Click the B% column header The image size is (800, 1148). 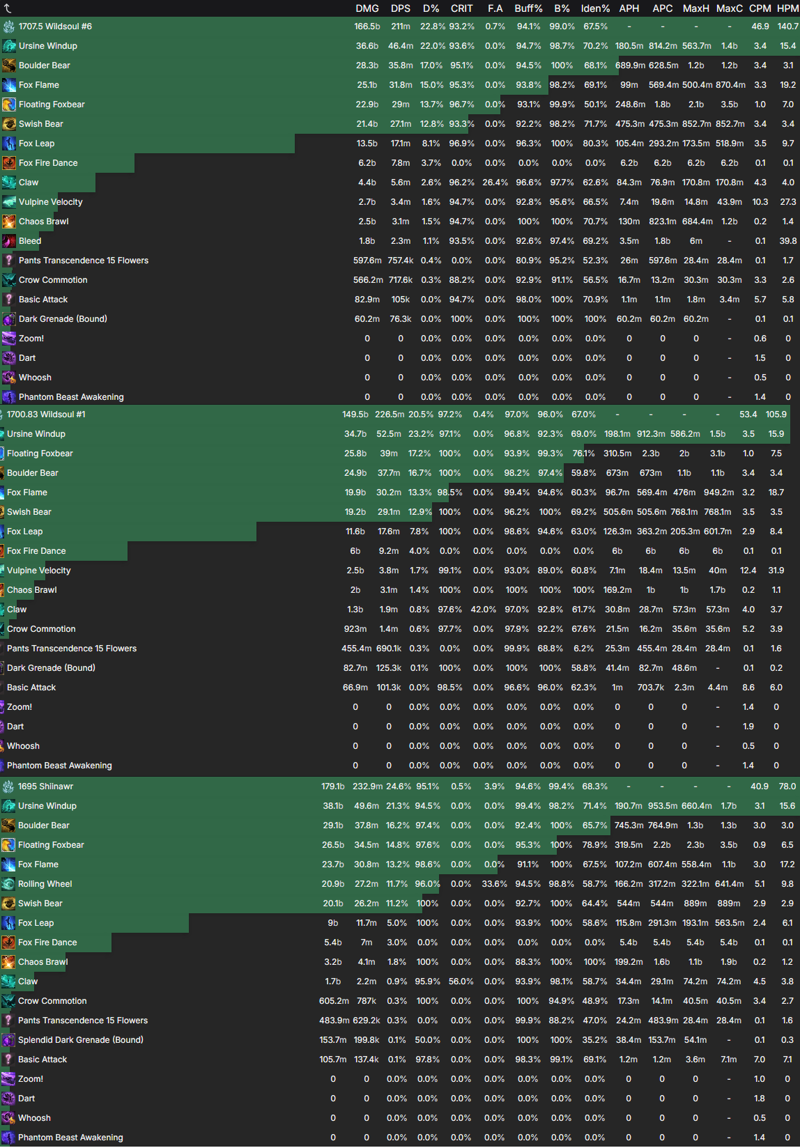(x=562, y=9)
